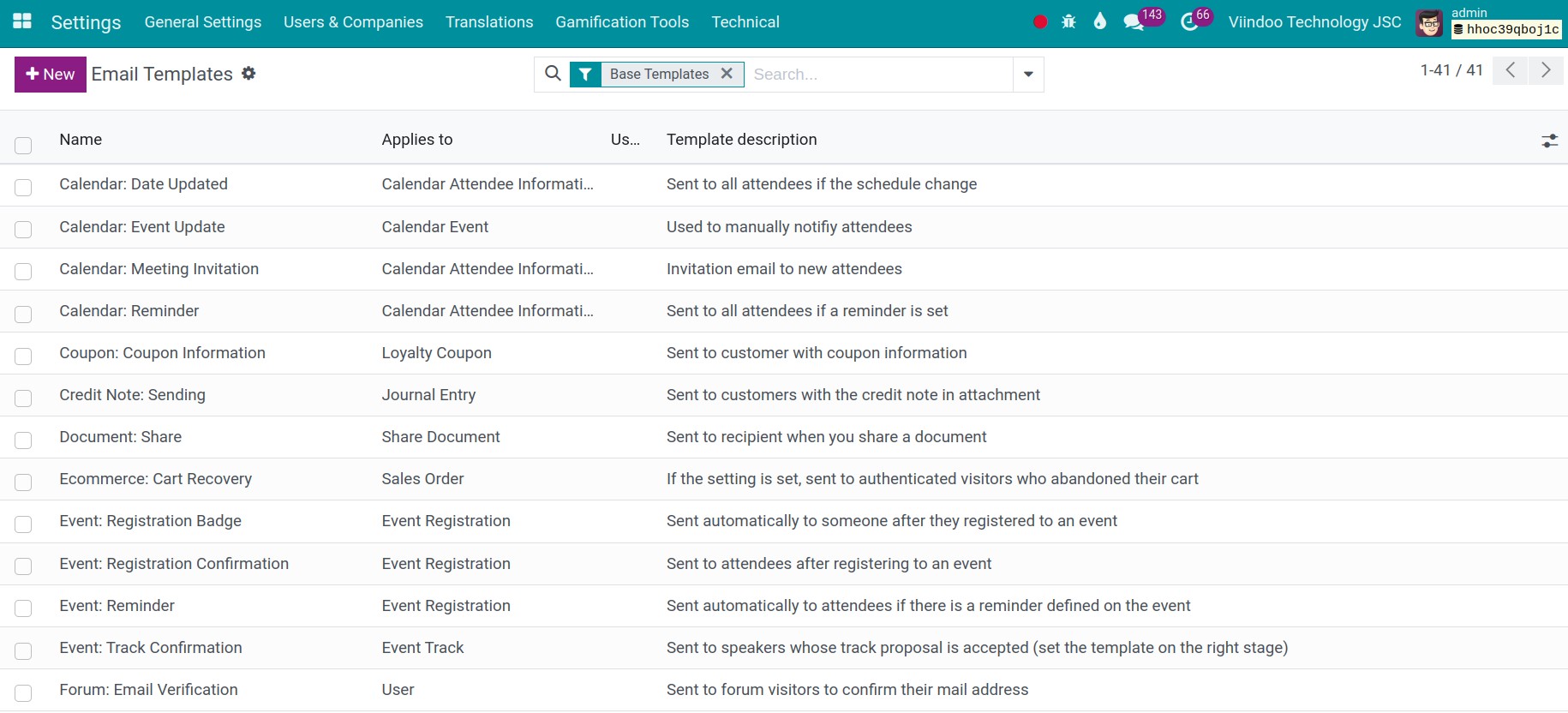Click the filter funnel icon

click(585, 75)
